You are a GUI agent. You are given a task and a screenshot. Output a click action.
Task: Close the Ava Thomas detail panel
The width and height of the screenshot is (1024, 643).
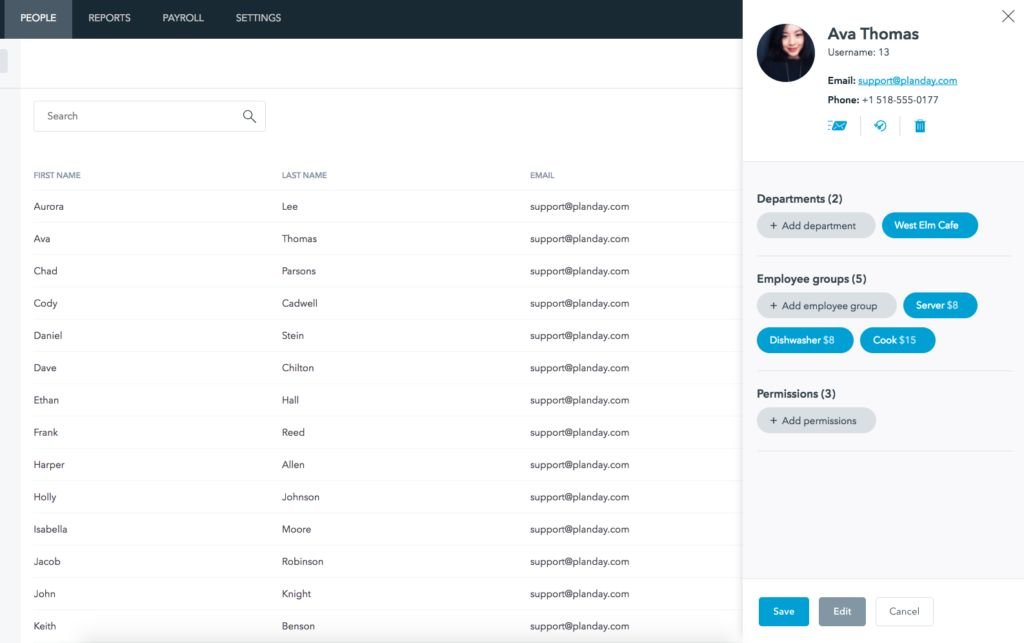click(x=1007, y=16)
